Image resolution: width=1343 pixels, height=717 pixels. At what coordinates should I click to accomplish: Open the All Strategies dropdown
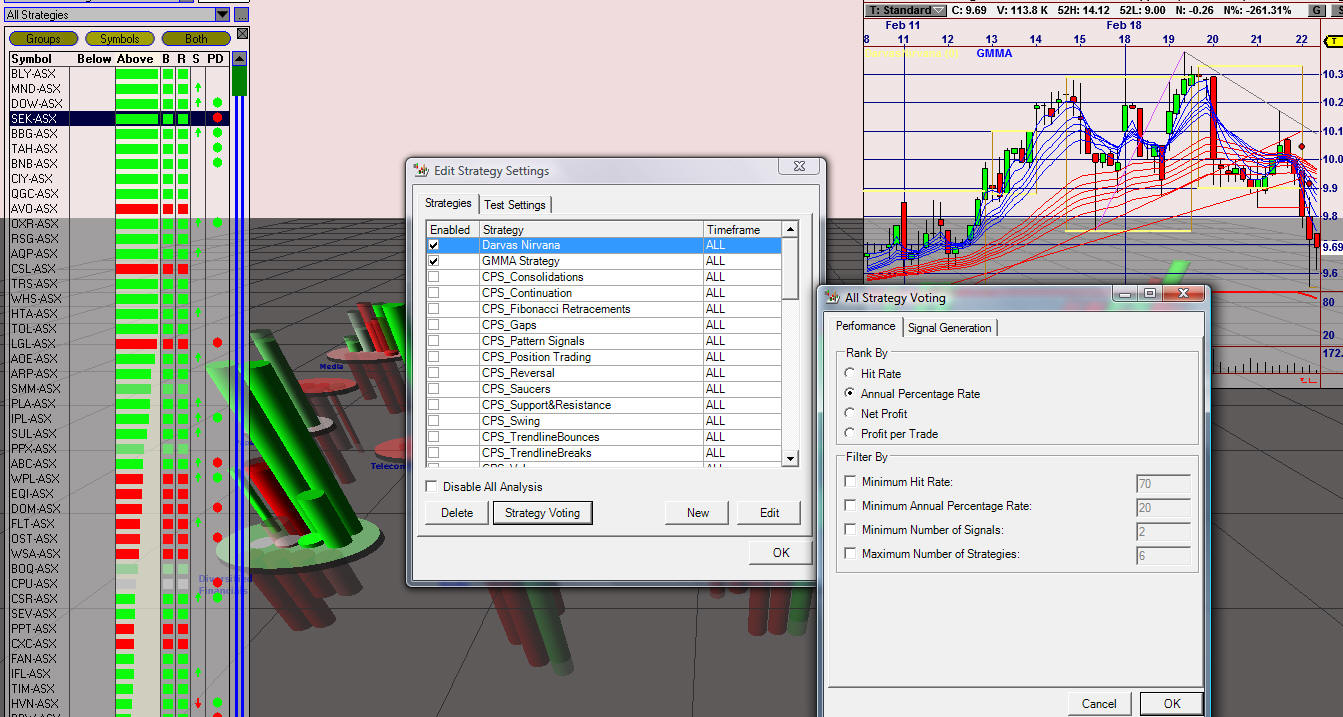point(222,15)
